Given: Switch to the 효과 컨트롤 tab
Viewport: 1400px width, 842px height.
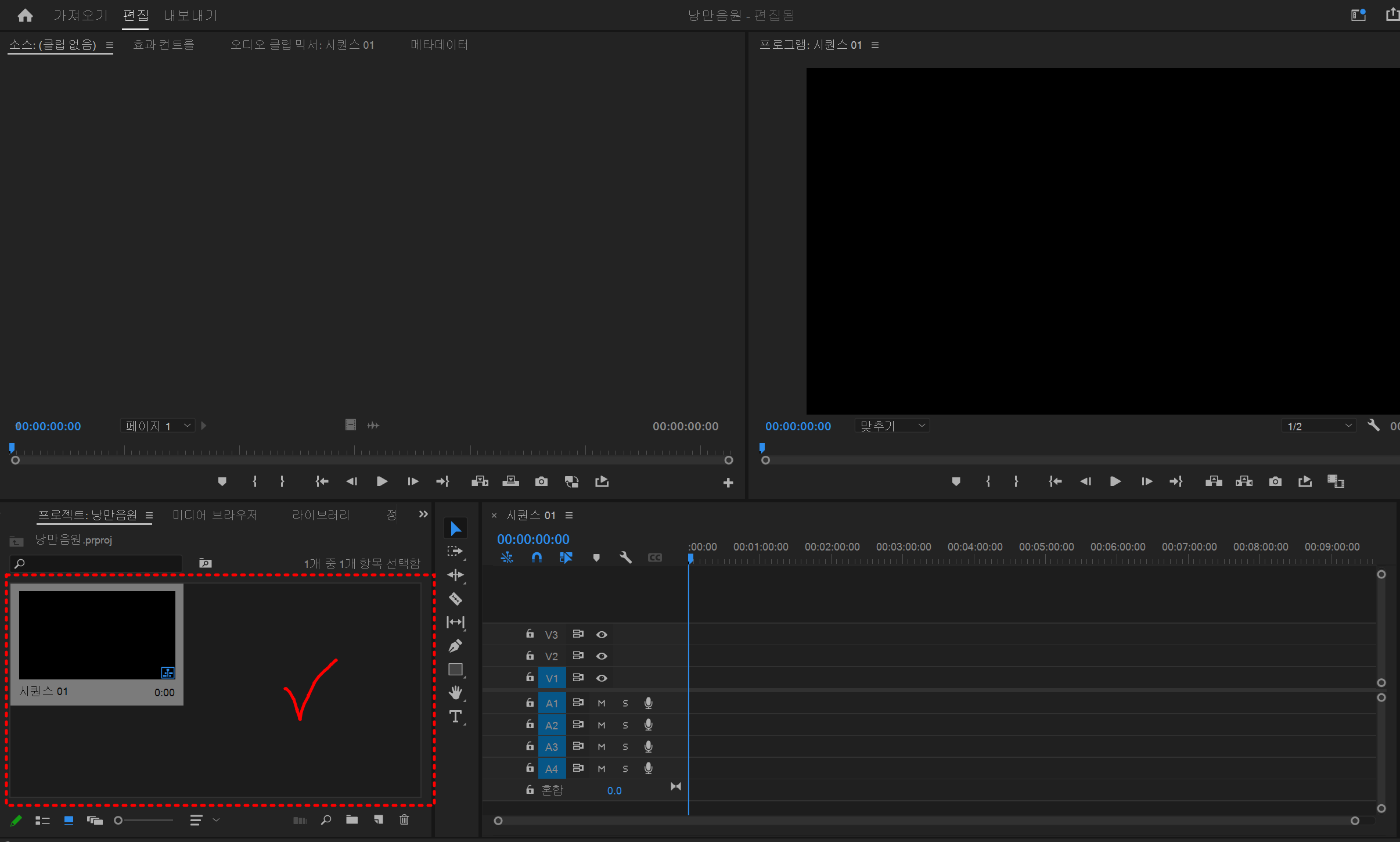Looking at the screenshot, I should pyautogui.click(x=164, y=45).
